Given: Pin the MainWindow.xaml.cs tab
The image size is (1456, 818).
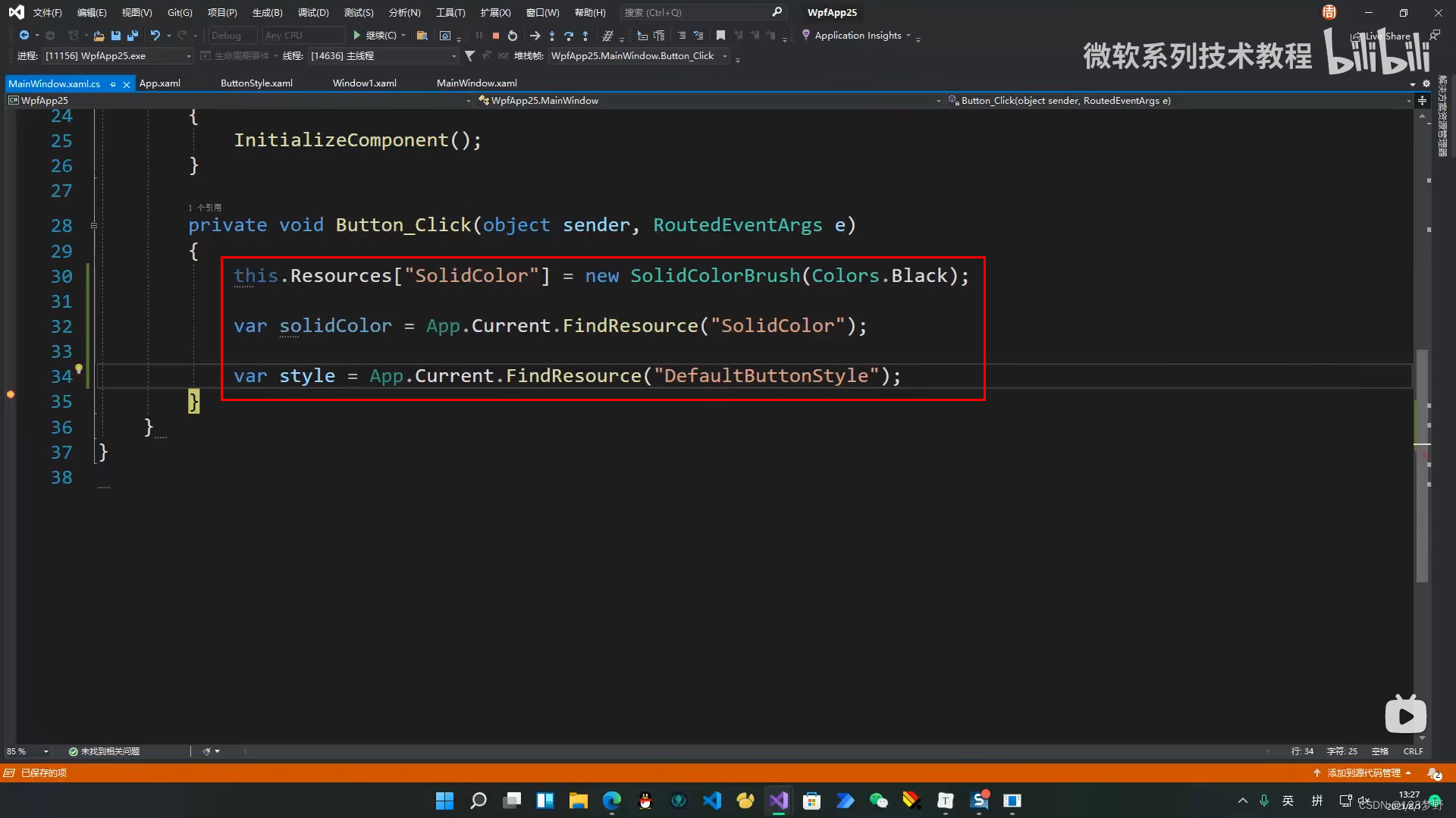Looking at the screenshot, I should coord(113,84).
